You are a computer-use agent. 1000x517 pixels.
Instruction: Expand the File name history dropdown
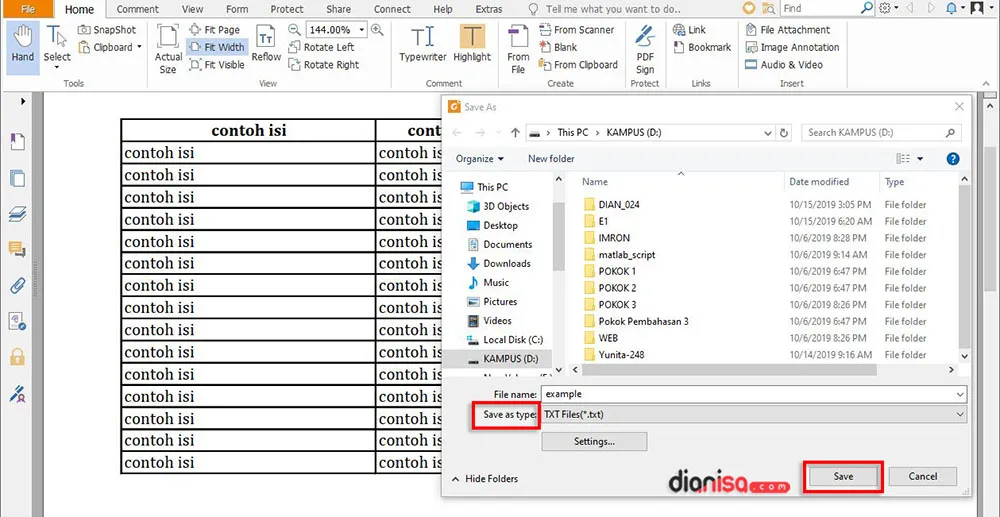tap(960, 395)
